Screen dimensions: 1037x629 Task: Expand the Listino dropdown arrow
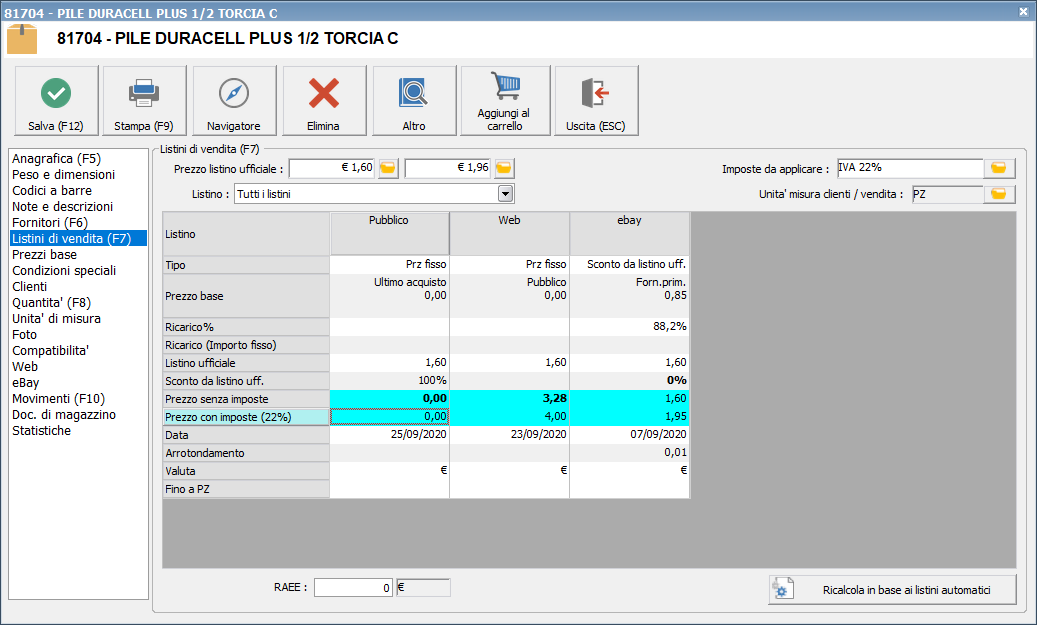[x=505, y=194]
